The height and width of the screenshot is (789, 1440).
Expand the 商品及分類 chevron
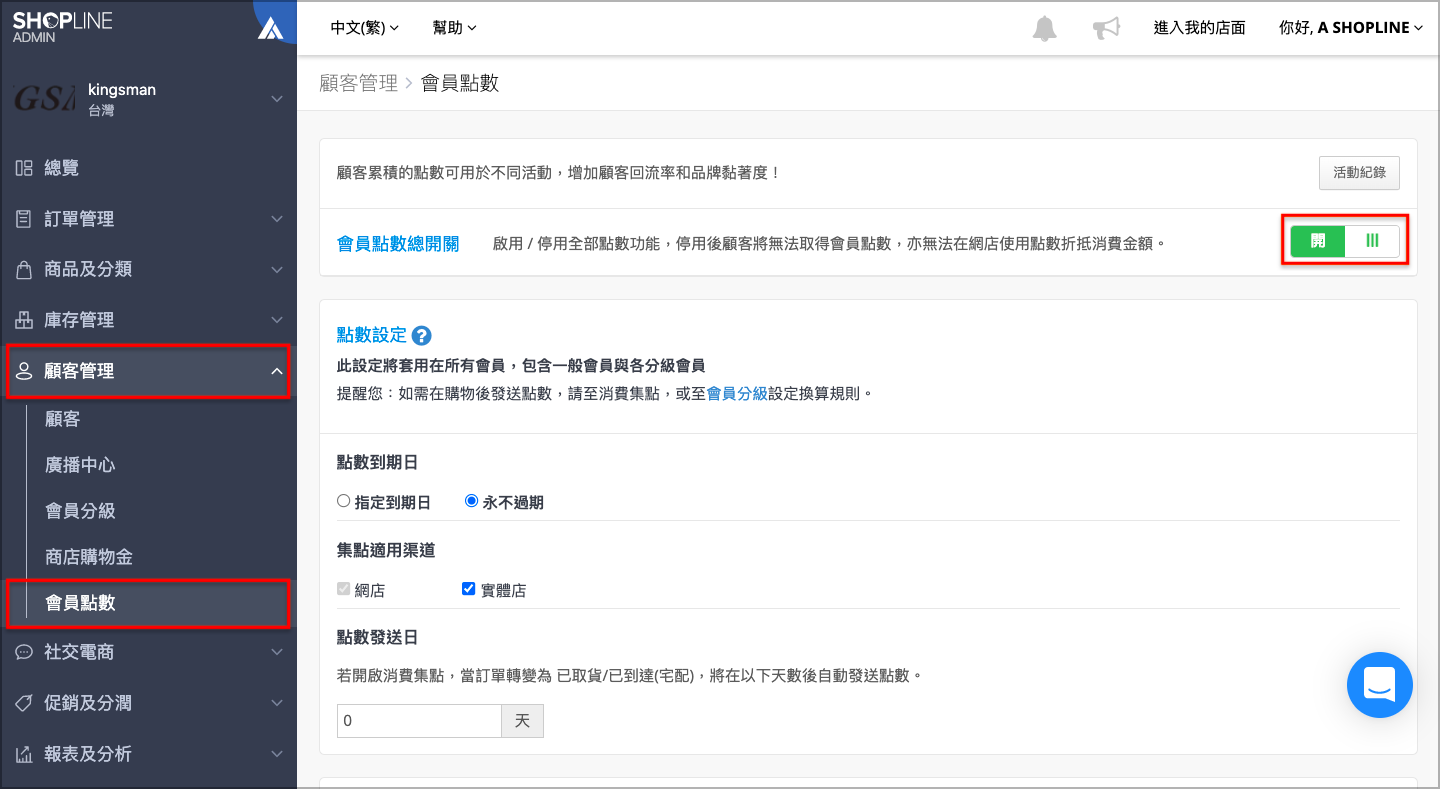coord(277,270)
